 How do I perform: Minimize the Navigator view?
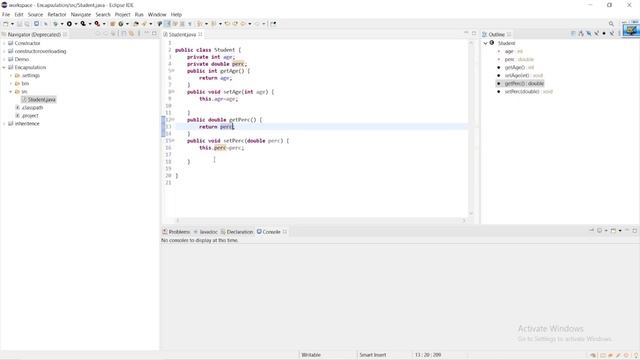tap(147, 33)
